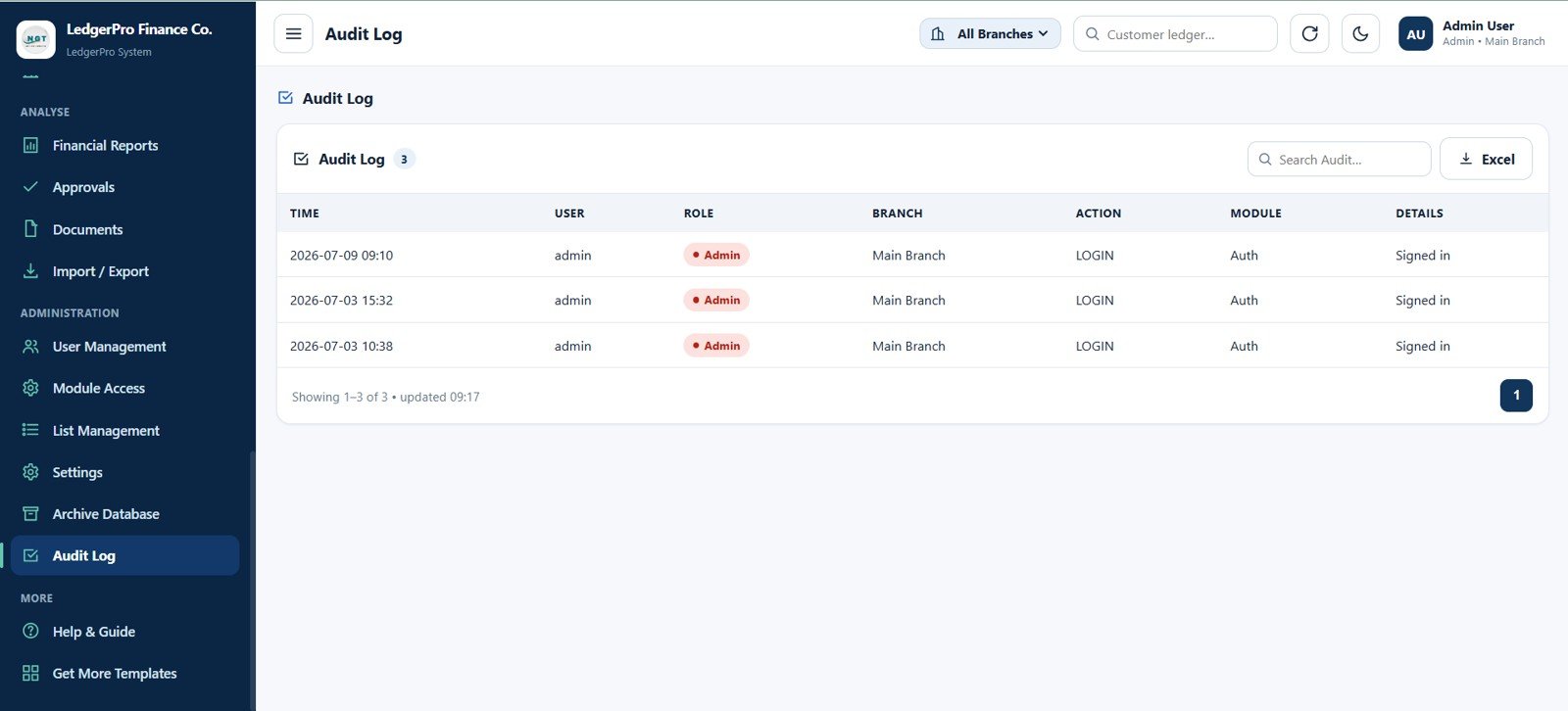
Task: Click Auth module in the 10:38 row
Action: 1244,346
